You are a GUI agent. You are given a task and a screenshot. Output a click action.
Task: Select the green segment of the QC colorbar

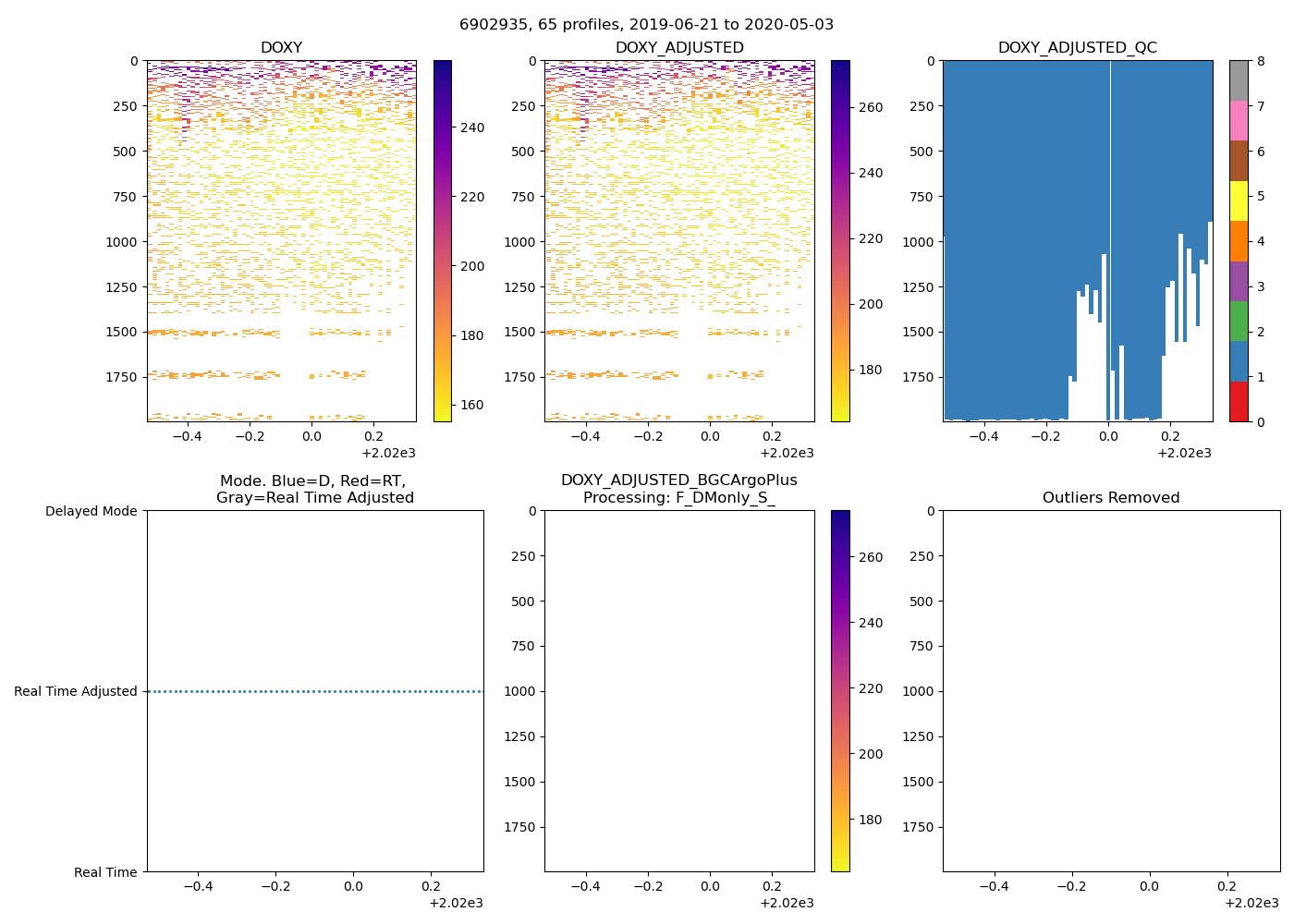[1239, 322]
